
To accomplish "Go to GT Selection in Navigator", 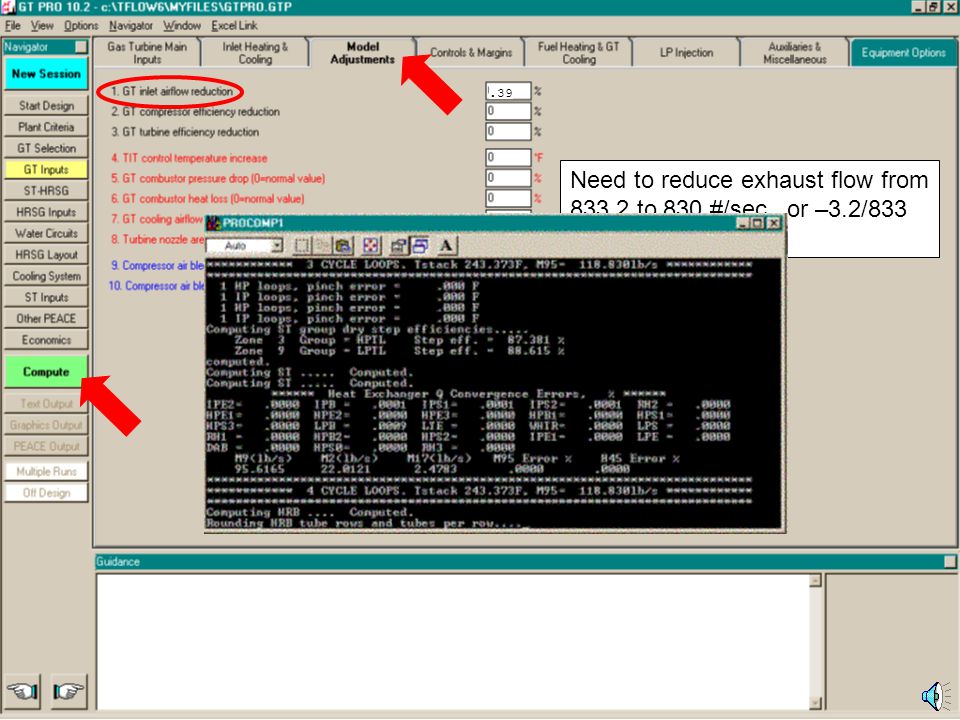I will [46, 148].
